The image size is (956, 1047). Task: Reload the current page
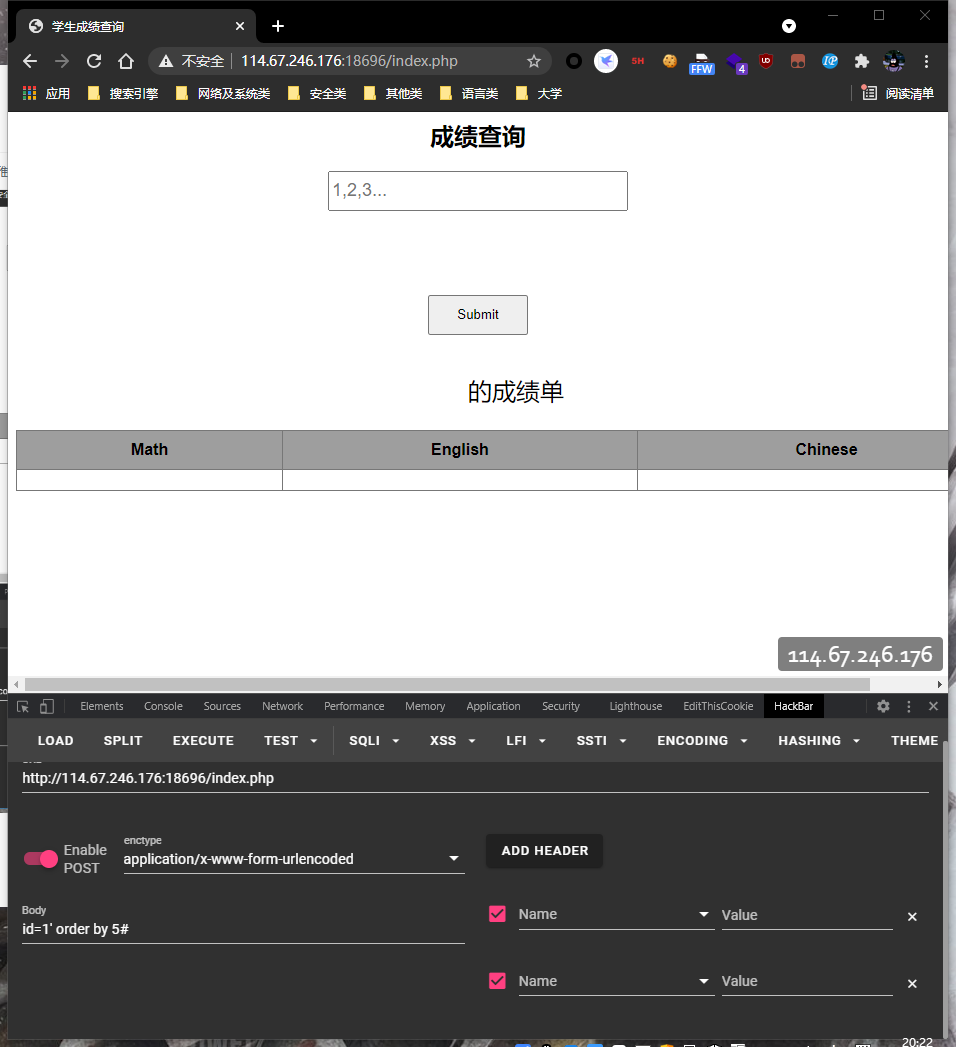[94, 61]
